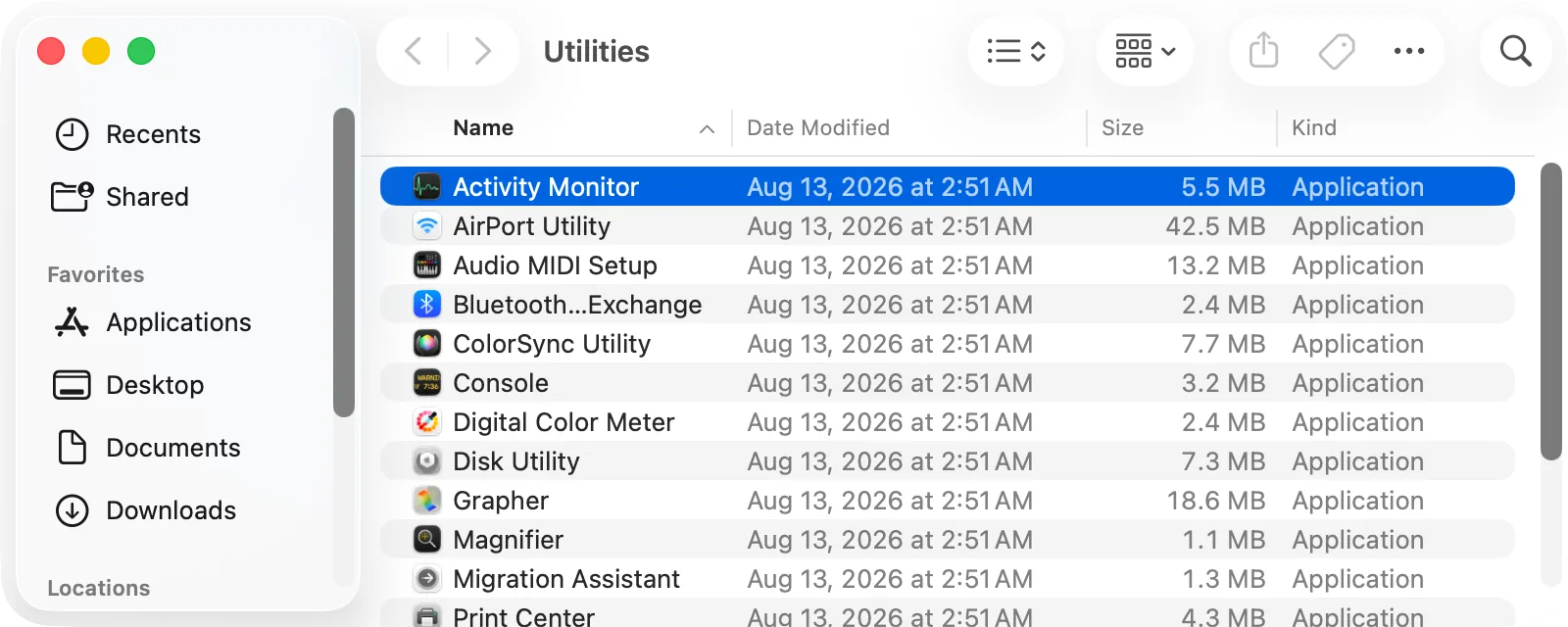
Task: Click the Magnifier app icon
Action: coord(426,539)
